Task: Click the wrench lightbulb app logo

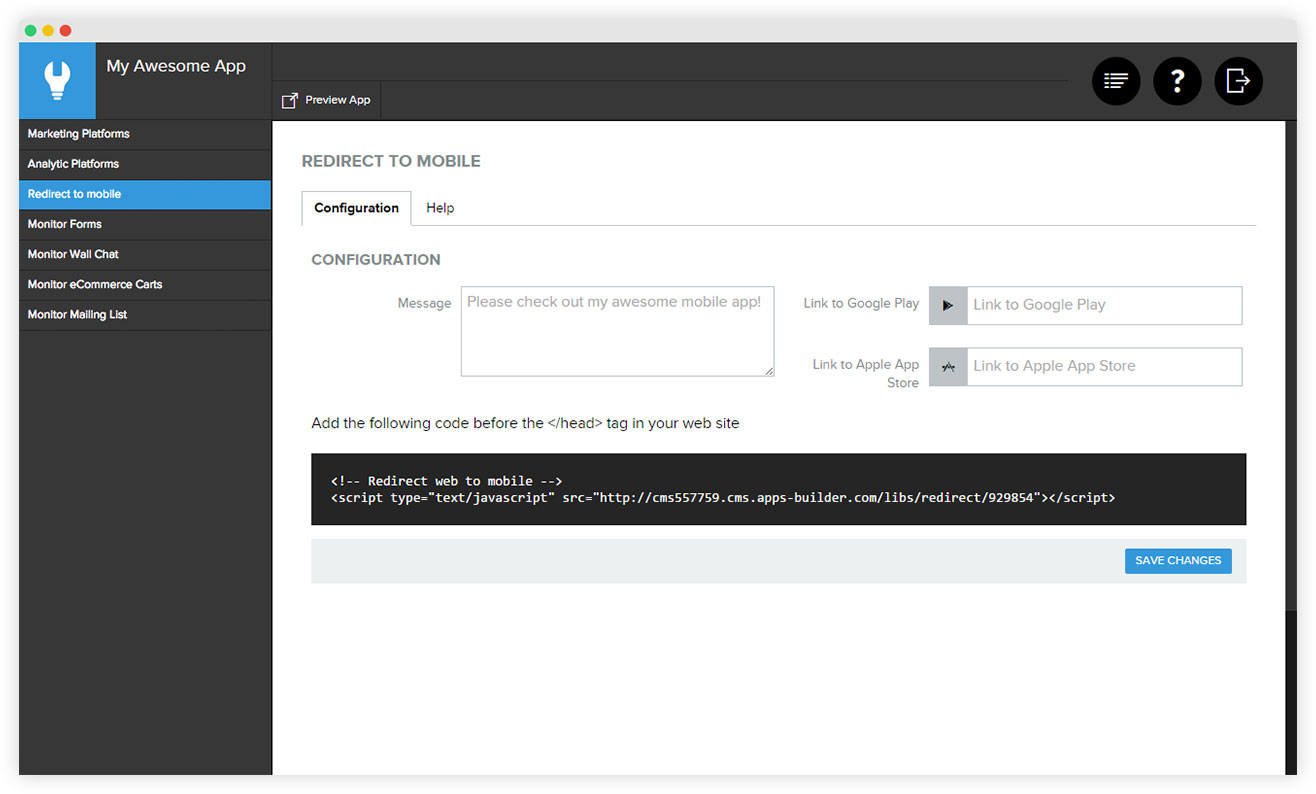Action: tap(57, 80)
